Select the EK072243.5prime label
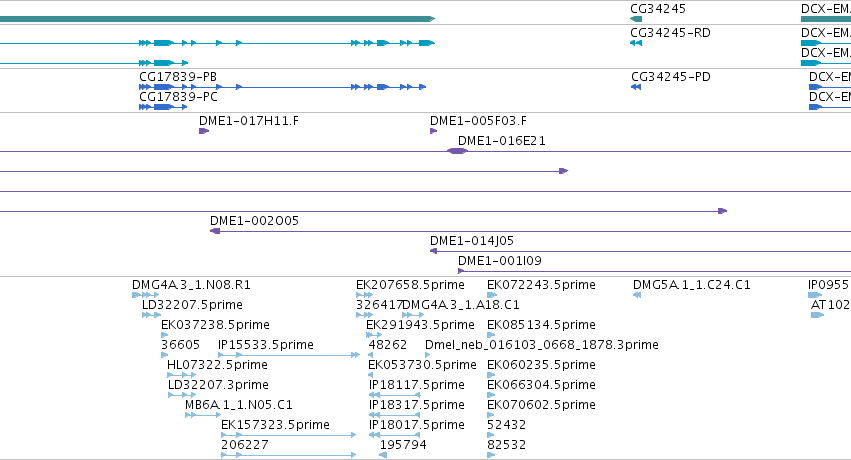Viewport: 851px width, 460px height. pyautogui.click(x=541, y=285)
